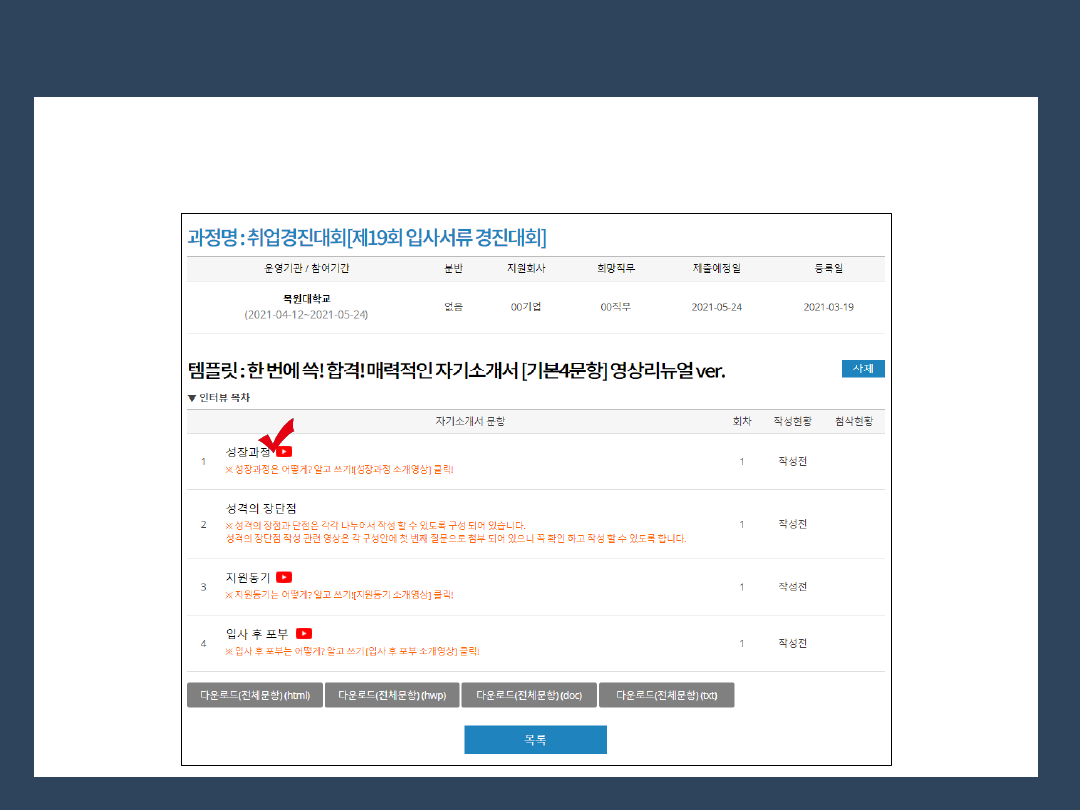The image size is (1080, 810).
Task: Click the 과정명 취업경진대회 course heading
Action: pos(367,237)
